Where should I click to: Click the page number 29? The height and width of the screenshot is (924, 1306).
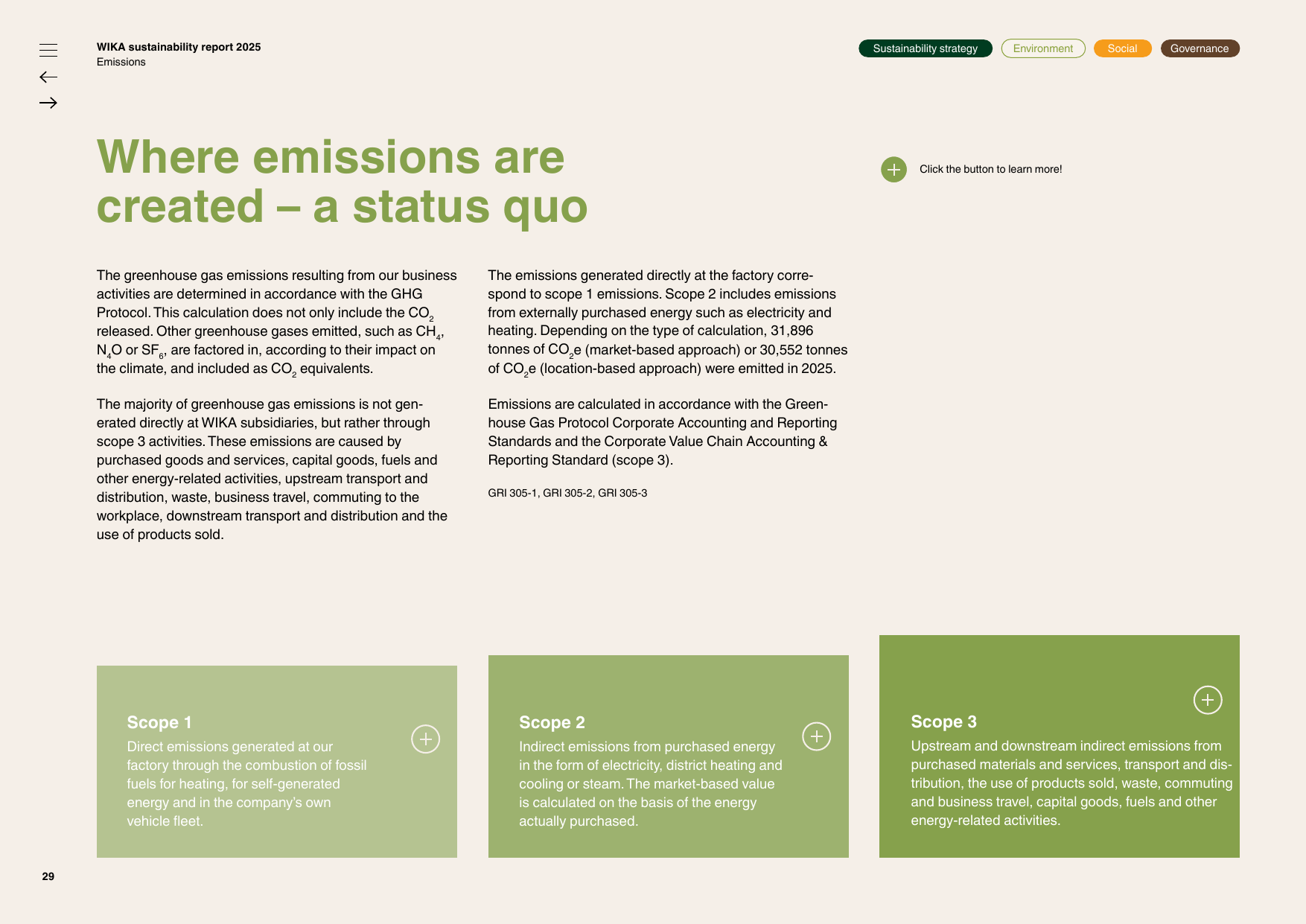coord(48,876)
